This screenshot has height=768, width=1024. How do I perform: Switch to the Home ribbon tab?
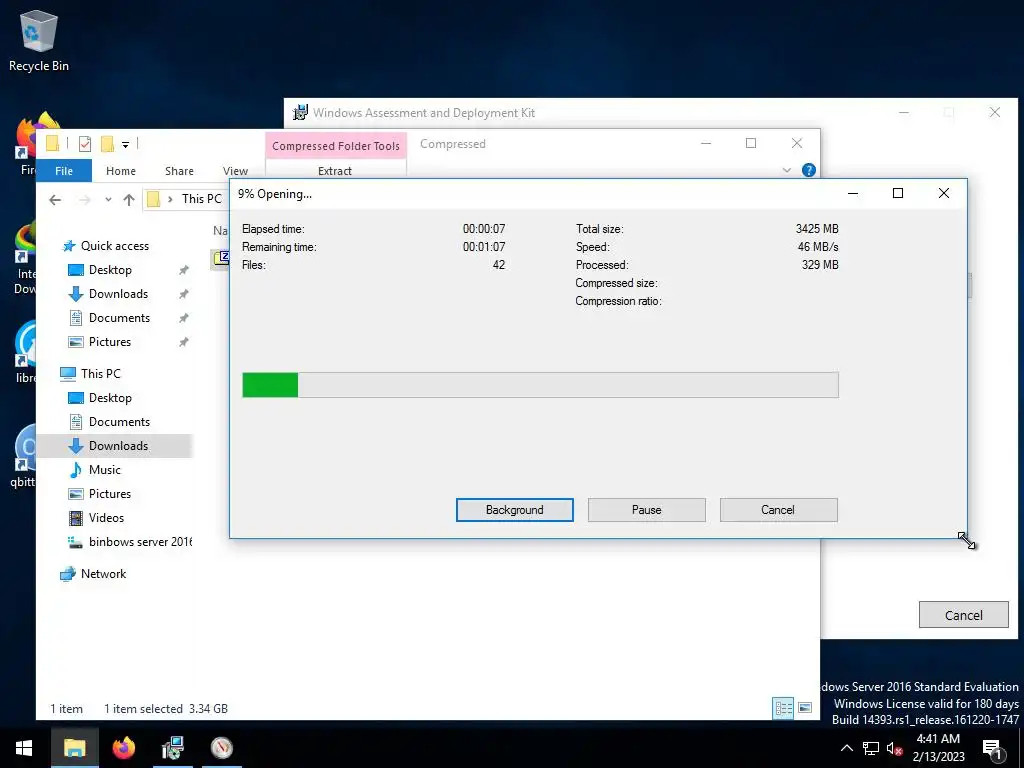121,170
